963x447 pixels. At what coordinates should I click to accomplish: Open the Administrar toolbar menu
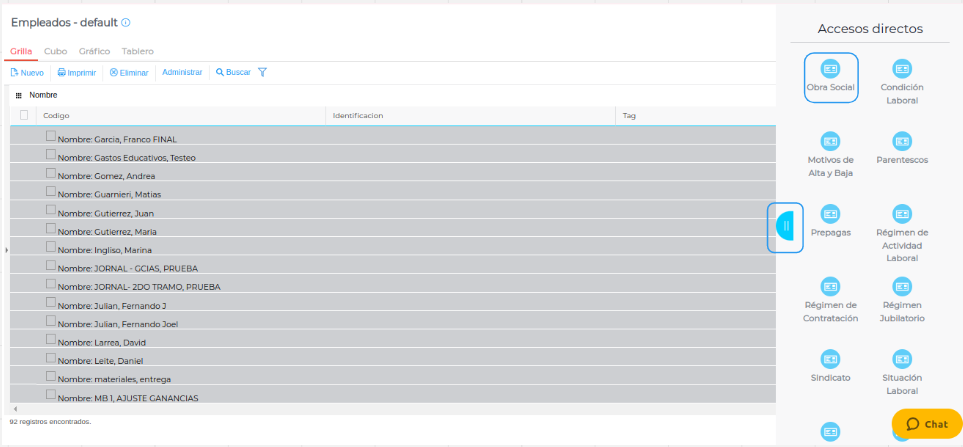[182, 72]
